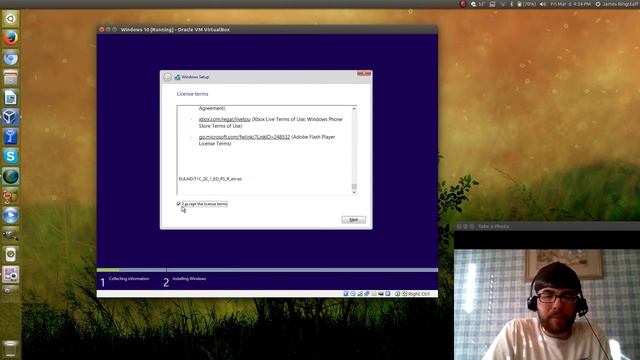Screen dimensions: 640x360
Task: Open the xbox.com/legal/livetou link
Action: pyautogui.click(x=224, y=119)
